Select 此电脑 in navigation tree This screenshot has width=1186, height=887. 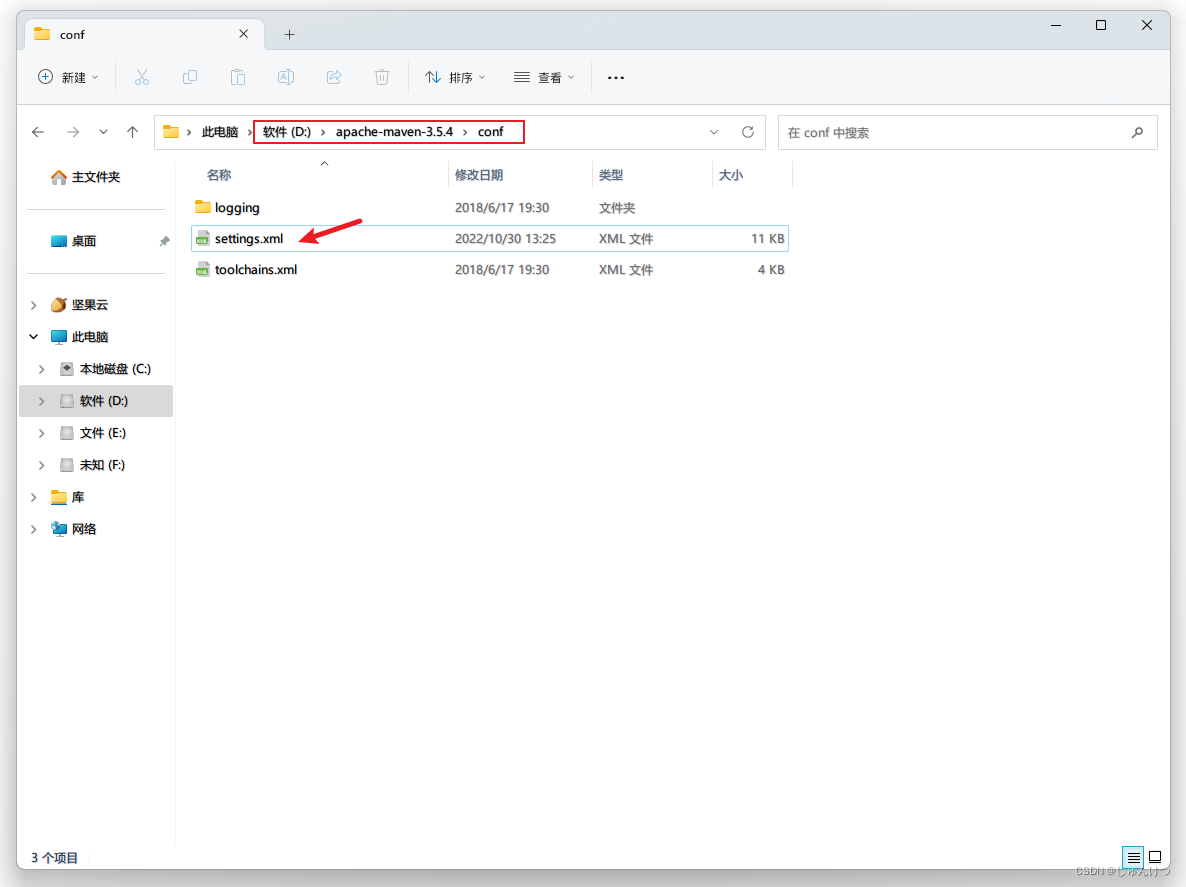tap(89, 337)
